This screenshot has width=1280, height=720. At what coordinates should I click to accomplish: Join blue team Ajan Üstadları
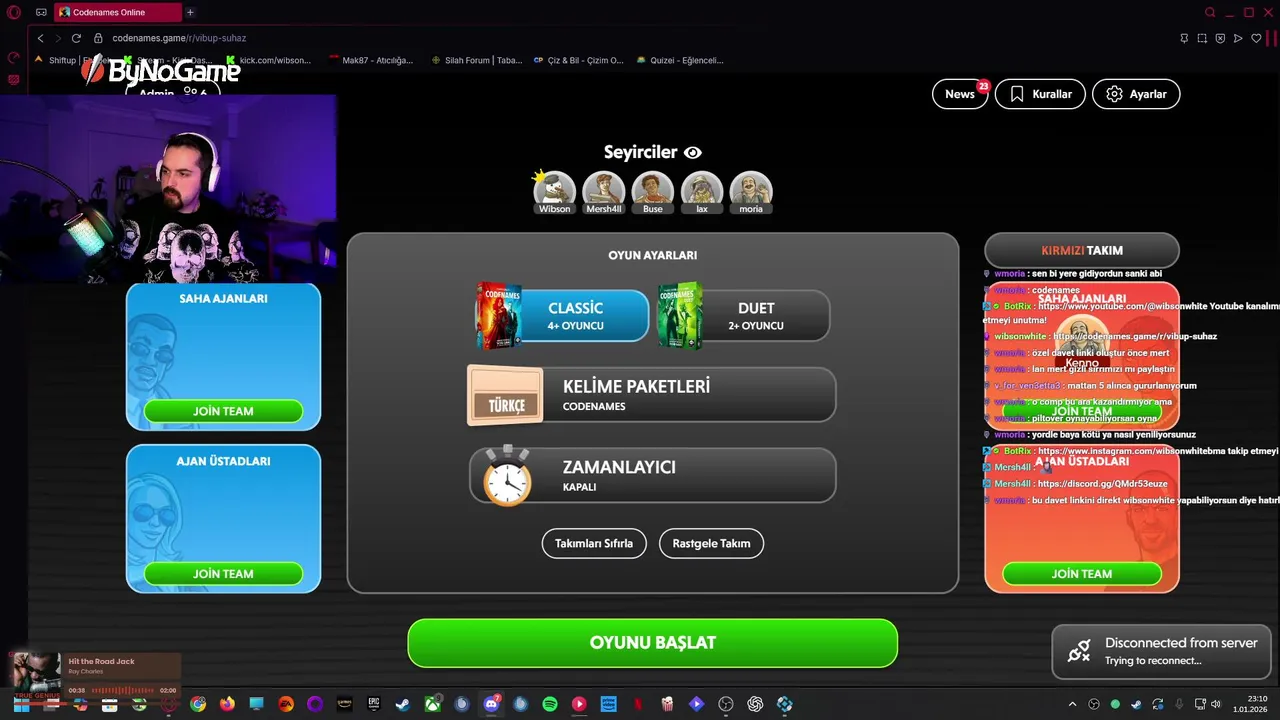coord(223,574)
